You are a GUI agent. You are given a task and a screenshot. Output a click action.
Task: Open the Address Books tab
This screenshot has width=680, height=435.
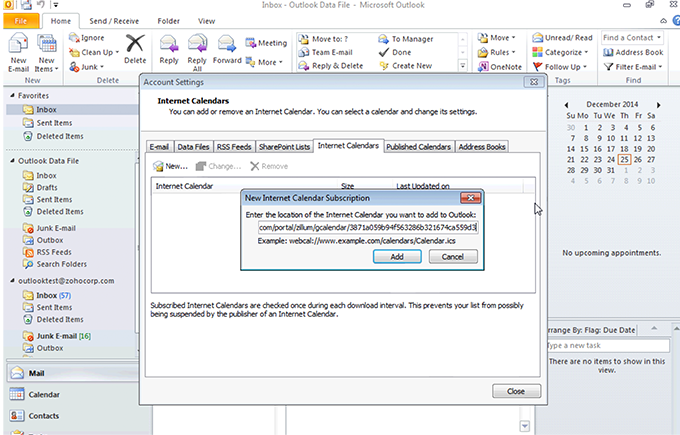point(482,147)
